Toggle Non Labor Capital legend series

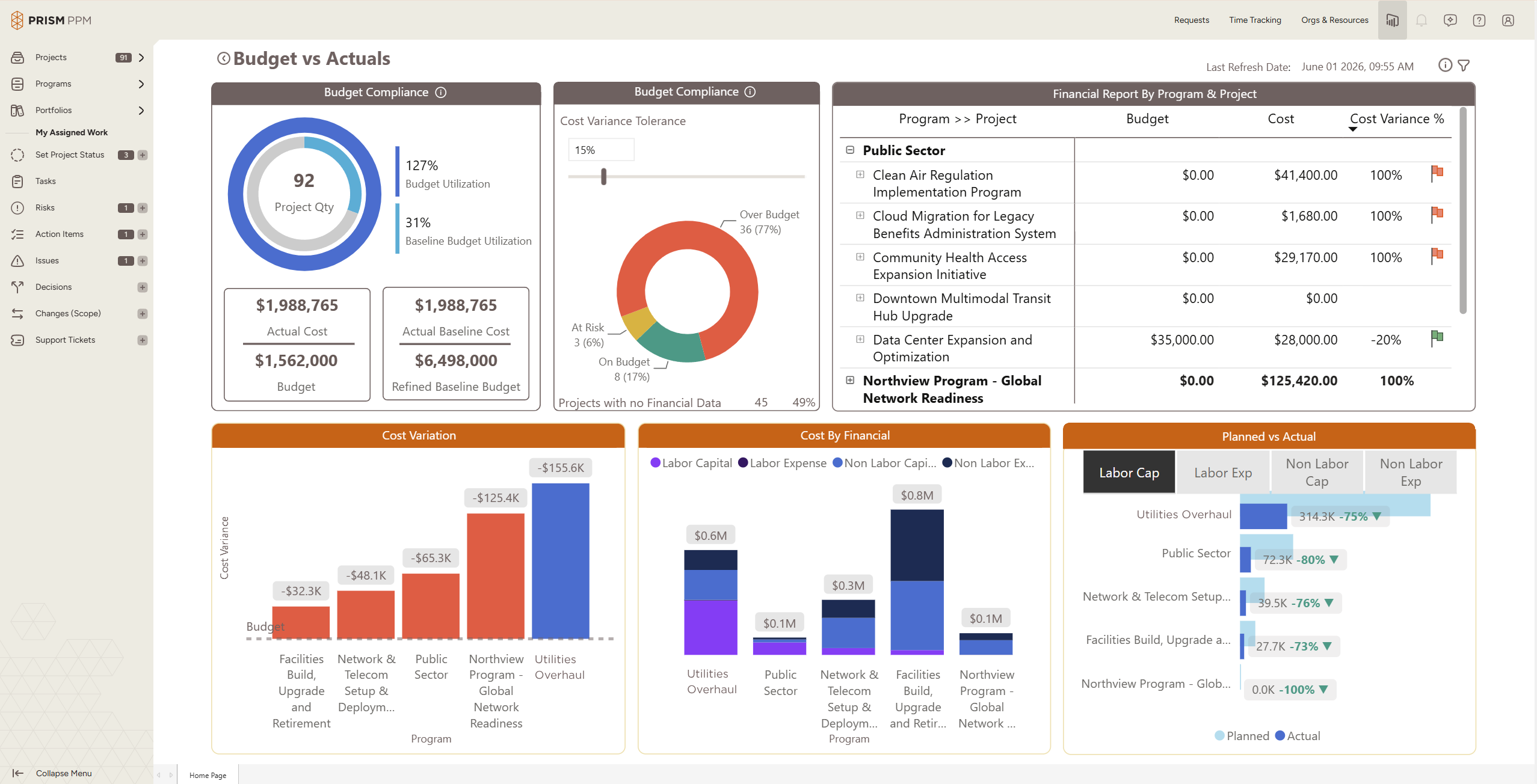(884, 463)
